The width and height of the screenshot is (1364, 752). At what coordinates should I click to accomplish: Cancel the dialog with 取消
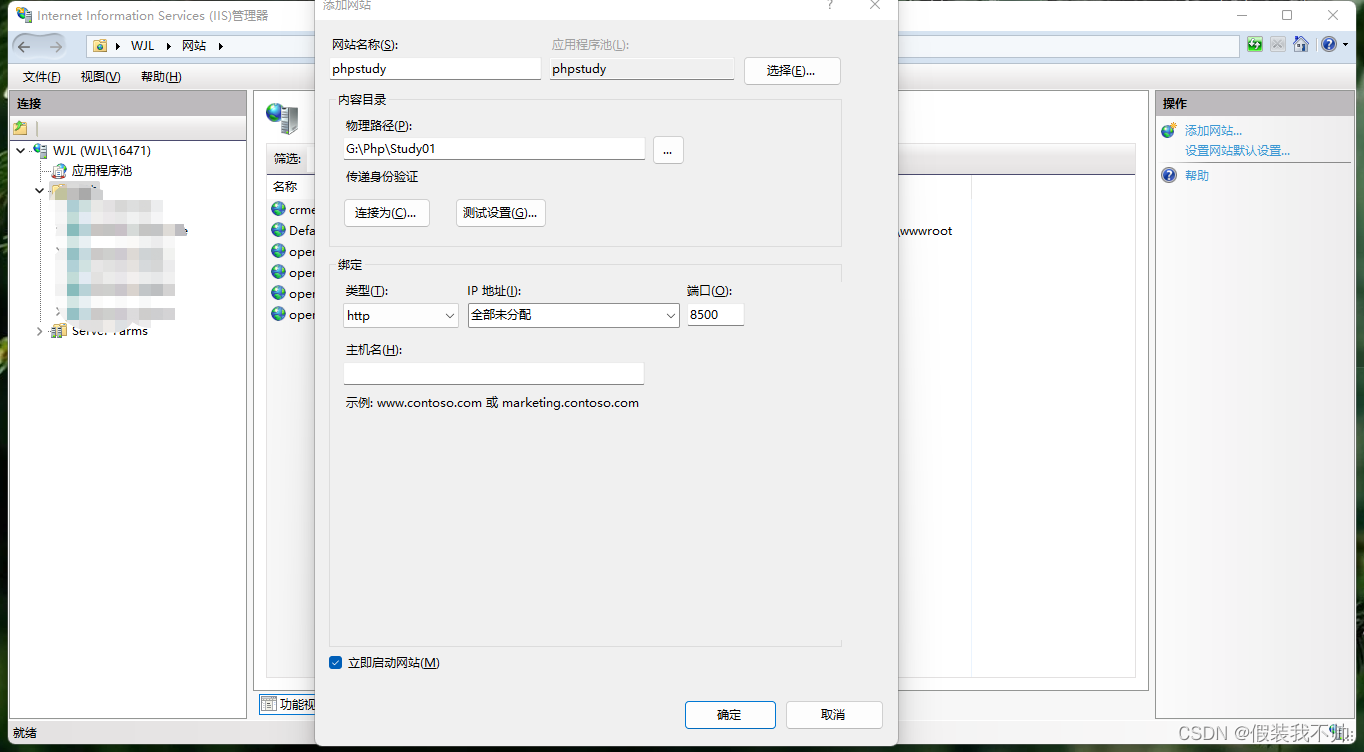coord(834,715)
